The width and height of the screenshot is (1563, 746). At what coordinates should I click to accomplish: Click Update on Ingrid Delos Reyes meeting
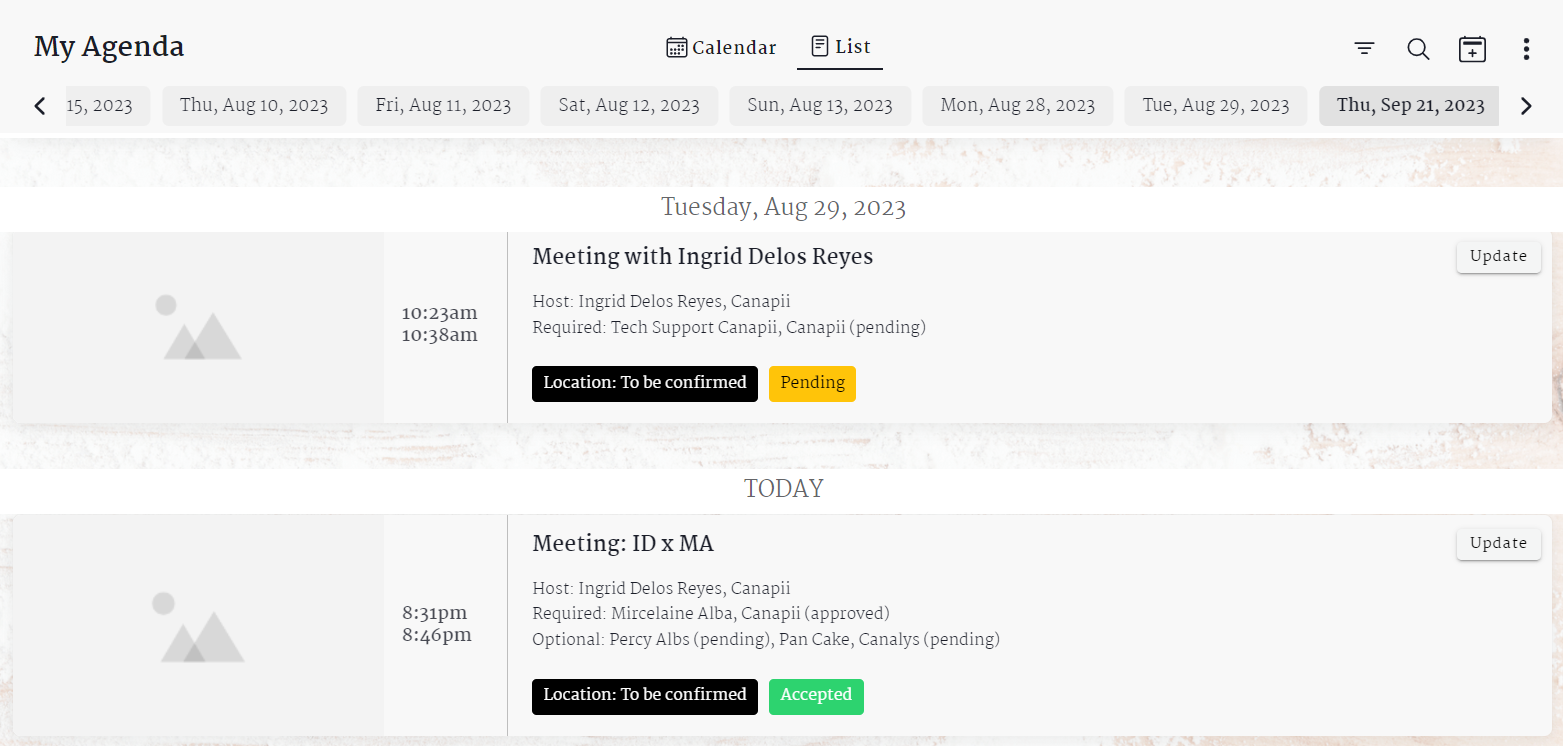1498,256
